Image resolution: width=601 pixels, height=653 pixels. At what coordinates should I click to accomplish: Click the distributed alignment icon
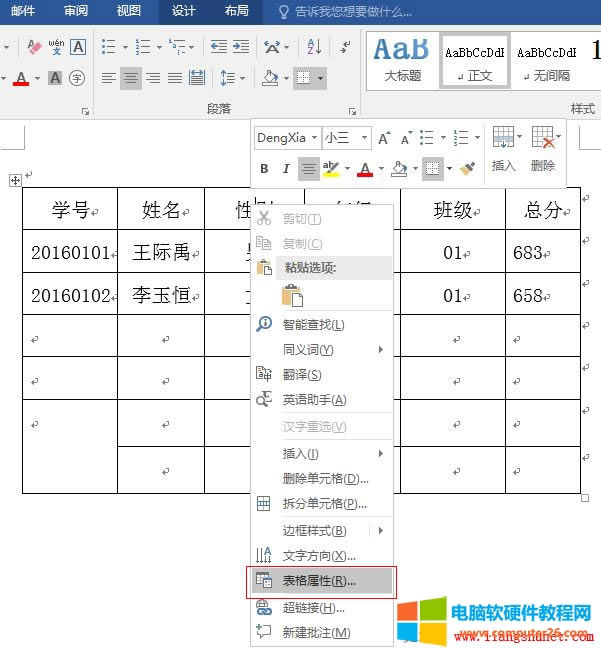[197, 78]
